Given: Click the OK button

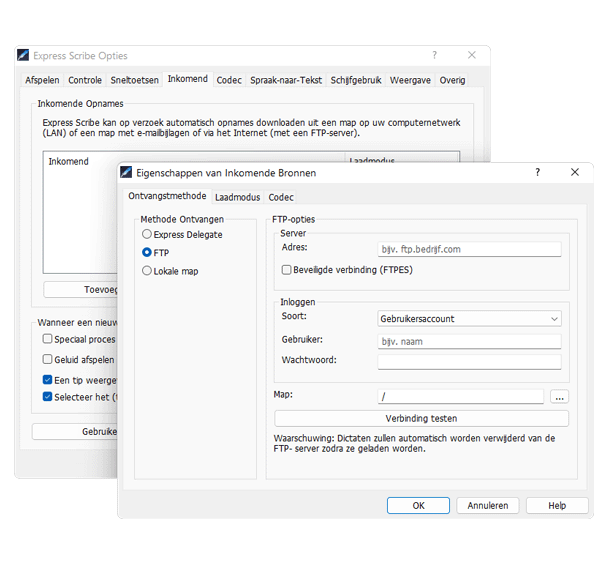Looking at the screenshot, I should 419,506.
